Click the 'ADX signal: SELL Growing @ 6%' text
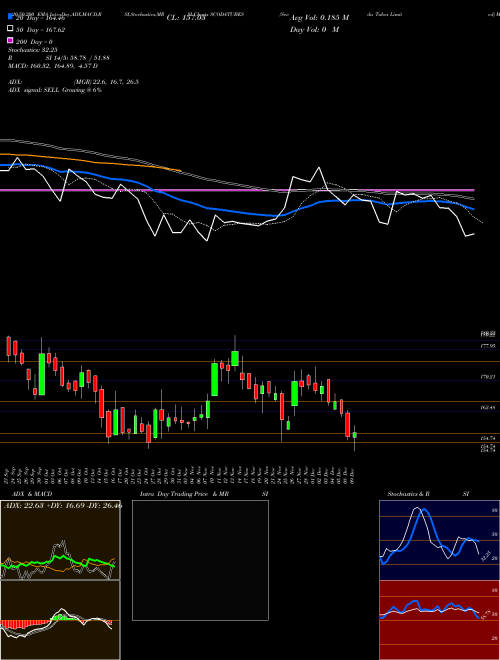 (55, 90)
